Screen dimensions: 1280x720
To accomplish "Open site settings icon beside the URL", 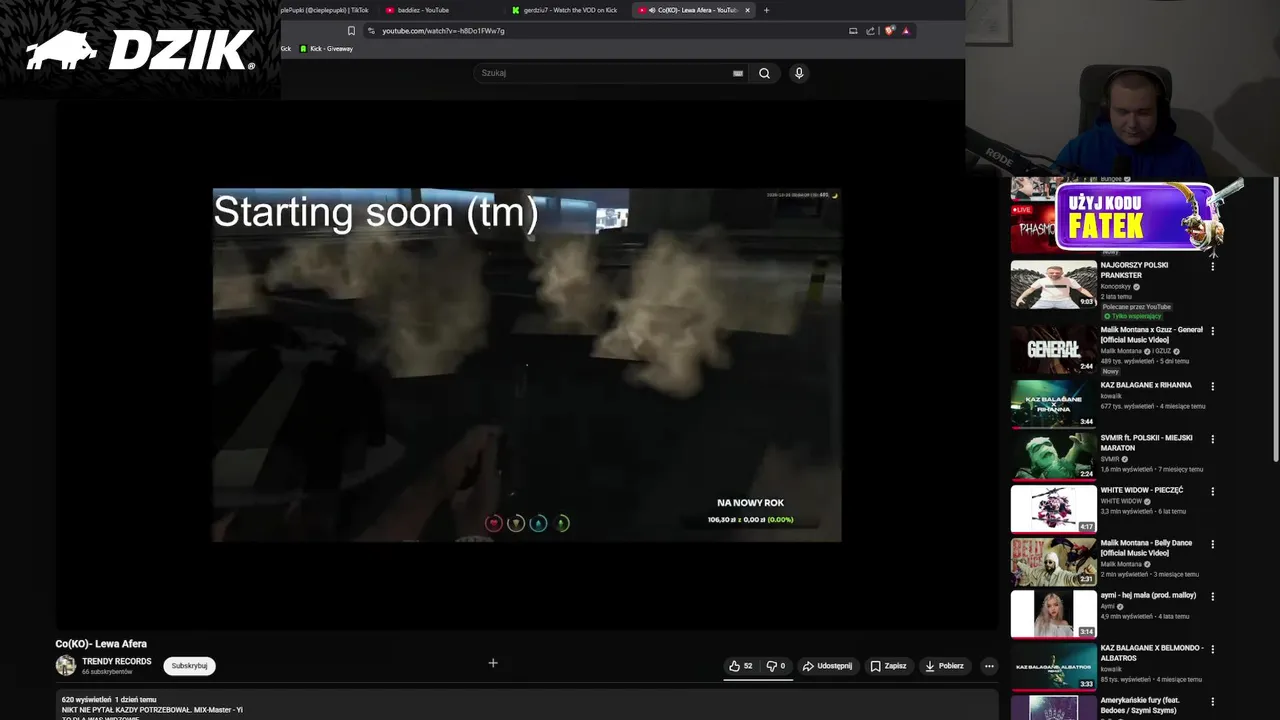I will [x=371, y=31].
